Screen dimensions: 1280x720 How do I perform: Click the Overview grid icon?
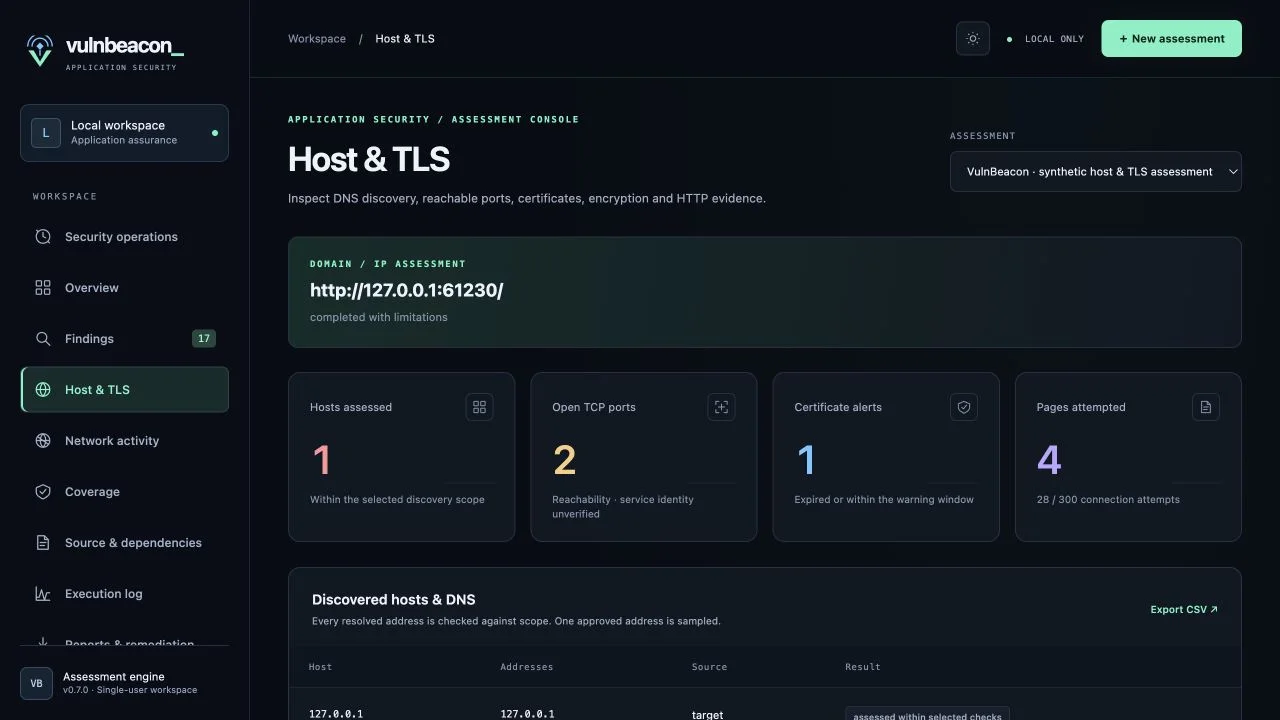pyautogui.click(x=43, y=288)
